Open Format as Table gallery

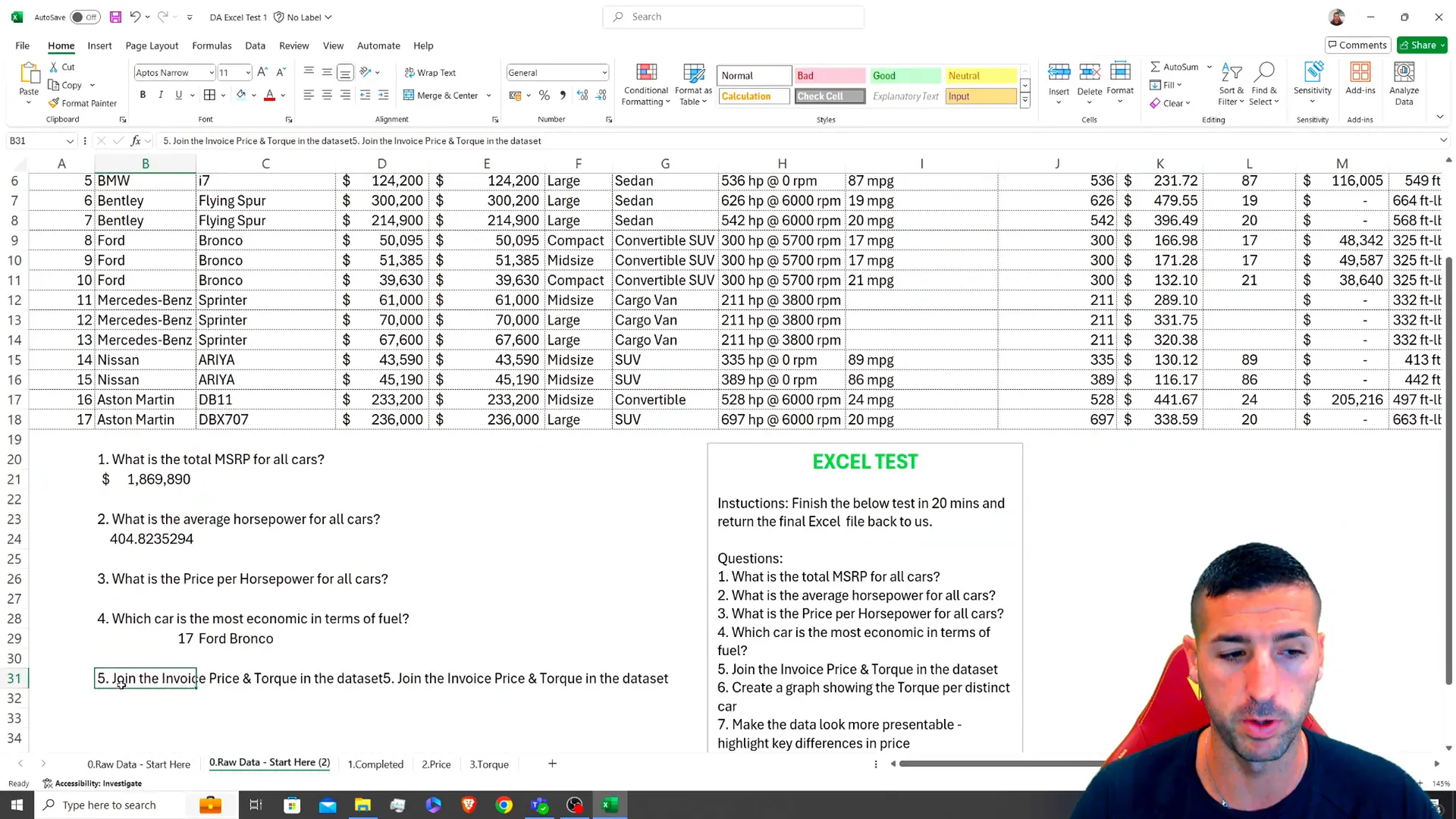click(x=693, y=84)
